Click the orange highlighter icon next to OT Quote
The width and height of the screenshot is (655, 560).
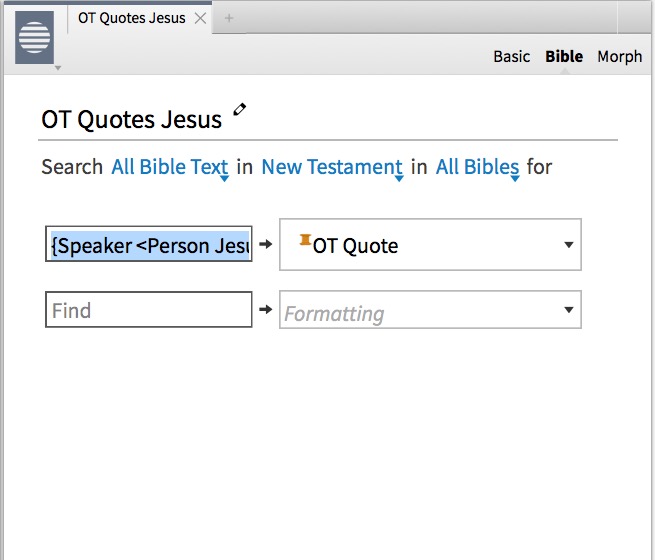pos(304,241)
